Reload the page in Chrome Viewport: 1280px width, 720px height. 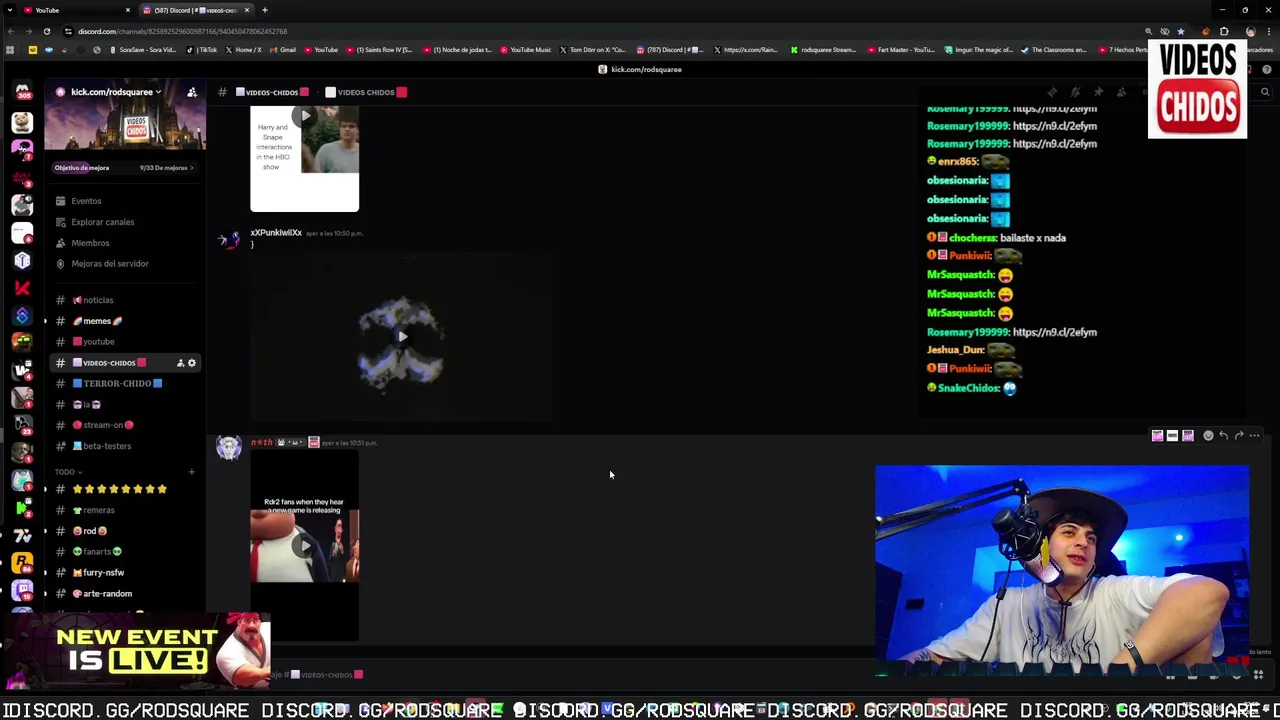pyautogui.click(x=46, y=31)
